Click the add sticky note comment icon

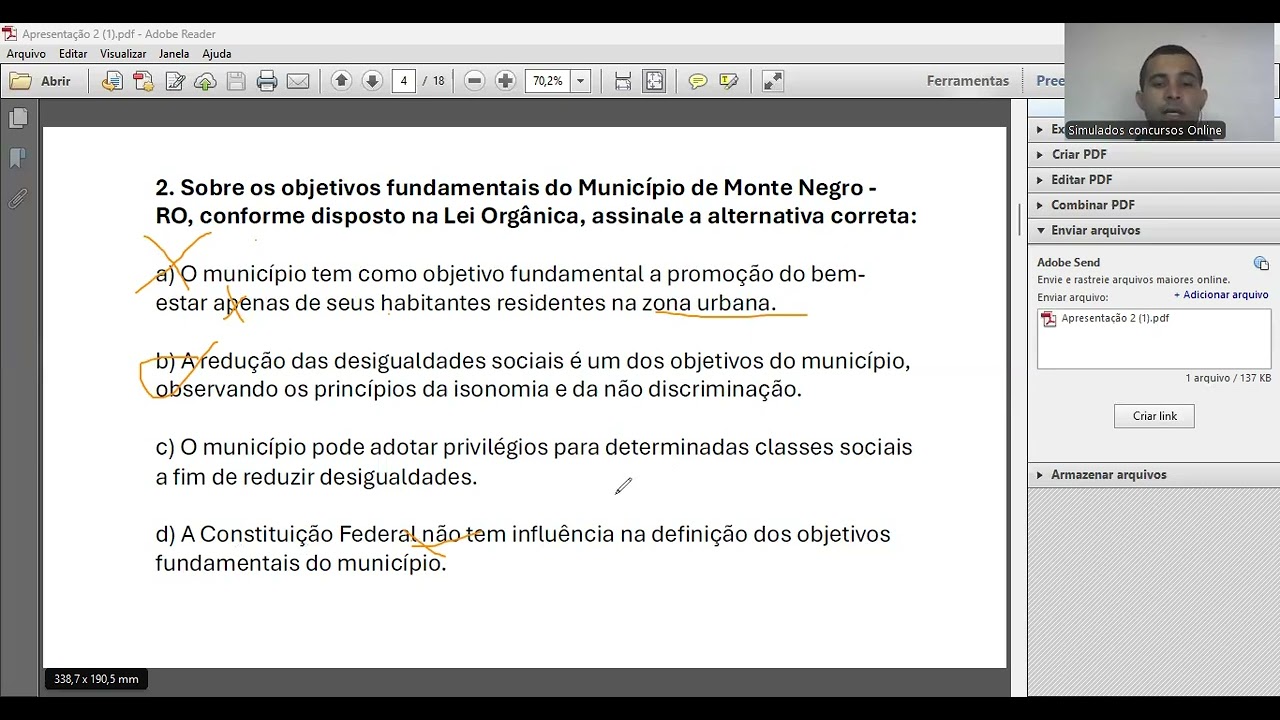point(698,81)
